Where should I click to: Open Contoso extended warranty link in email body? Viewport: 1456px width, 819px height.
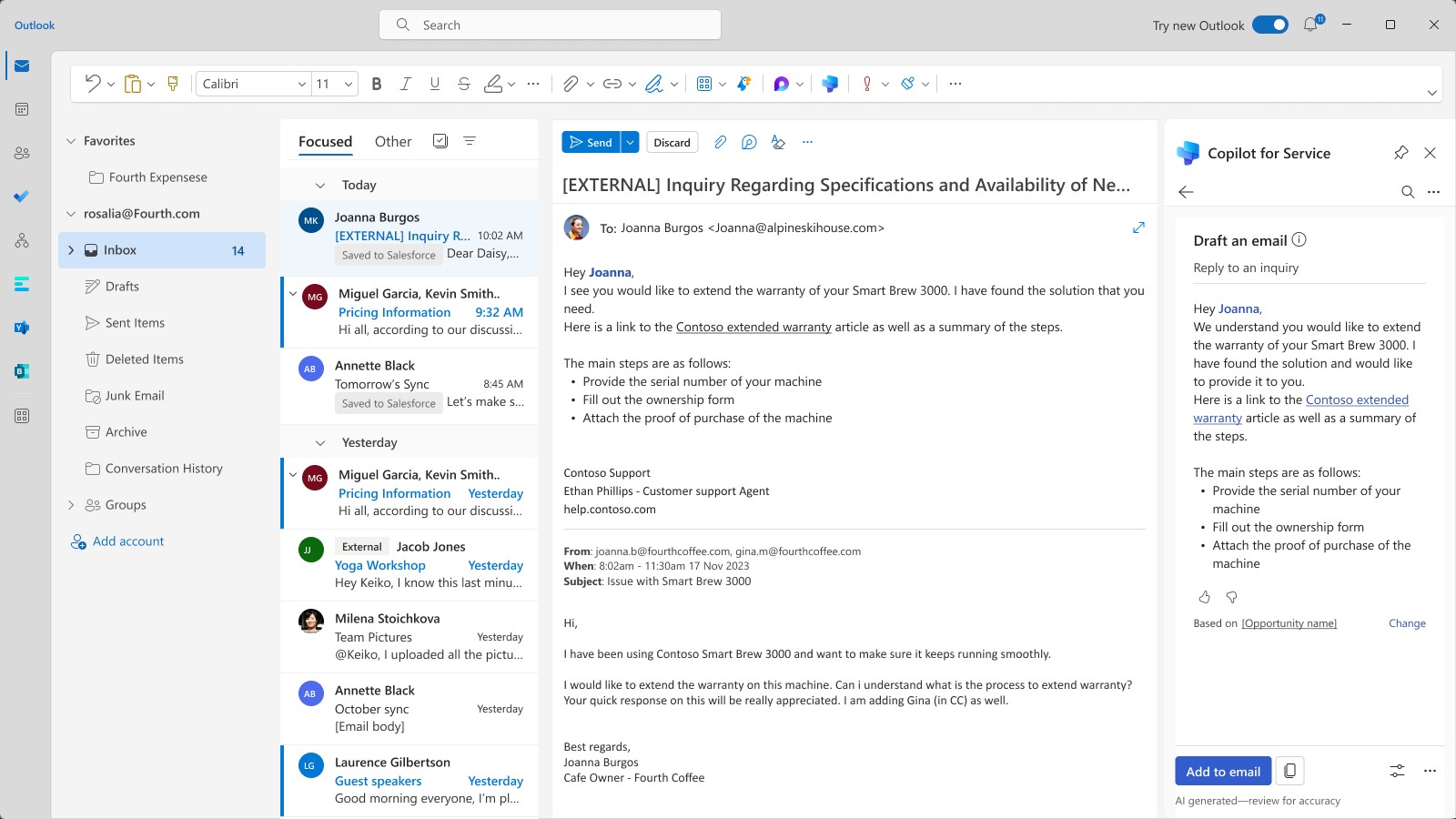[753, 327]
